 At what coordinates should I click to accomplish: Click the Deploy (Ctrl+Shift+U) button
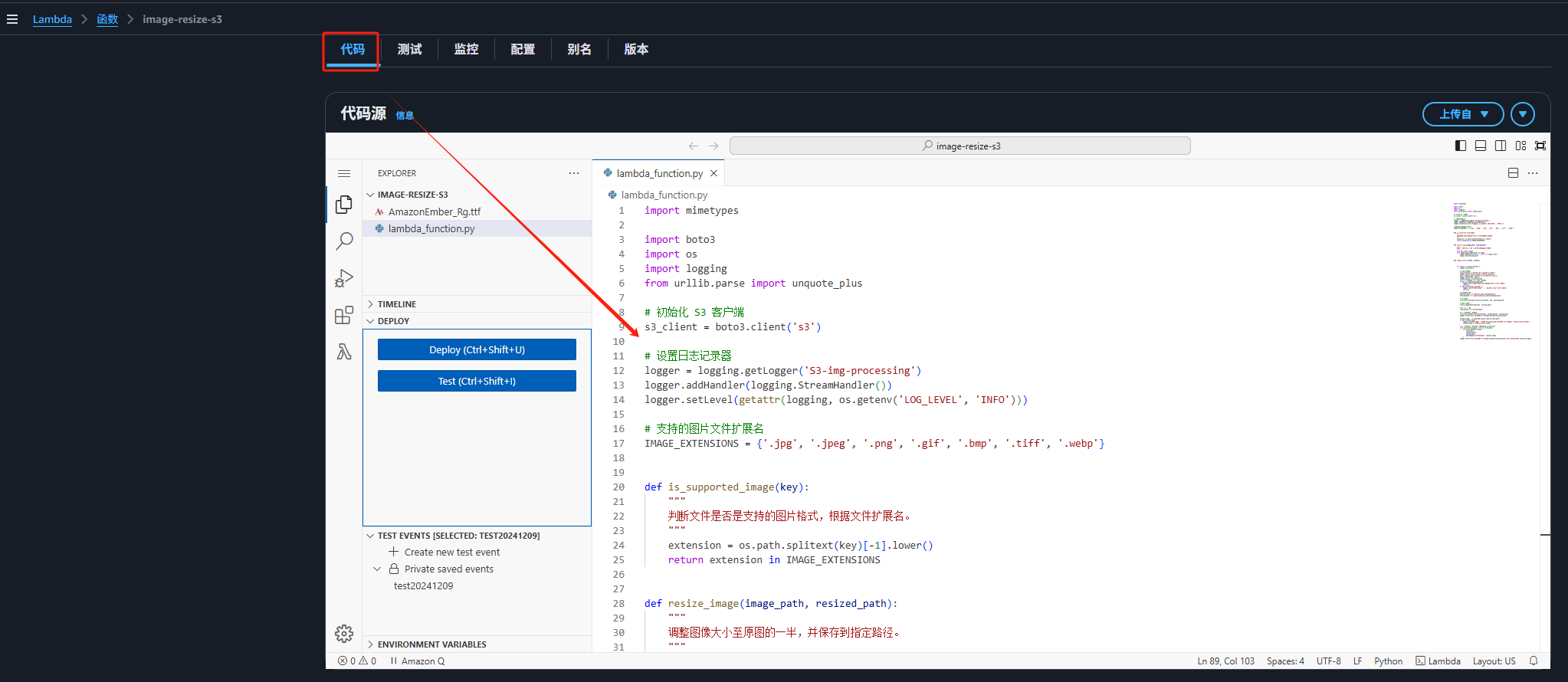477,349
